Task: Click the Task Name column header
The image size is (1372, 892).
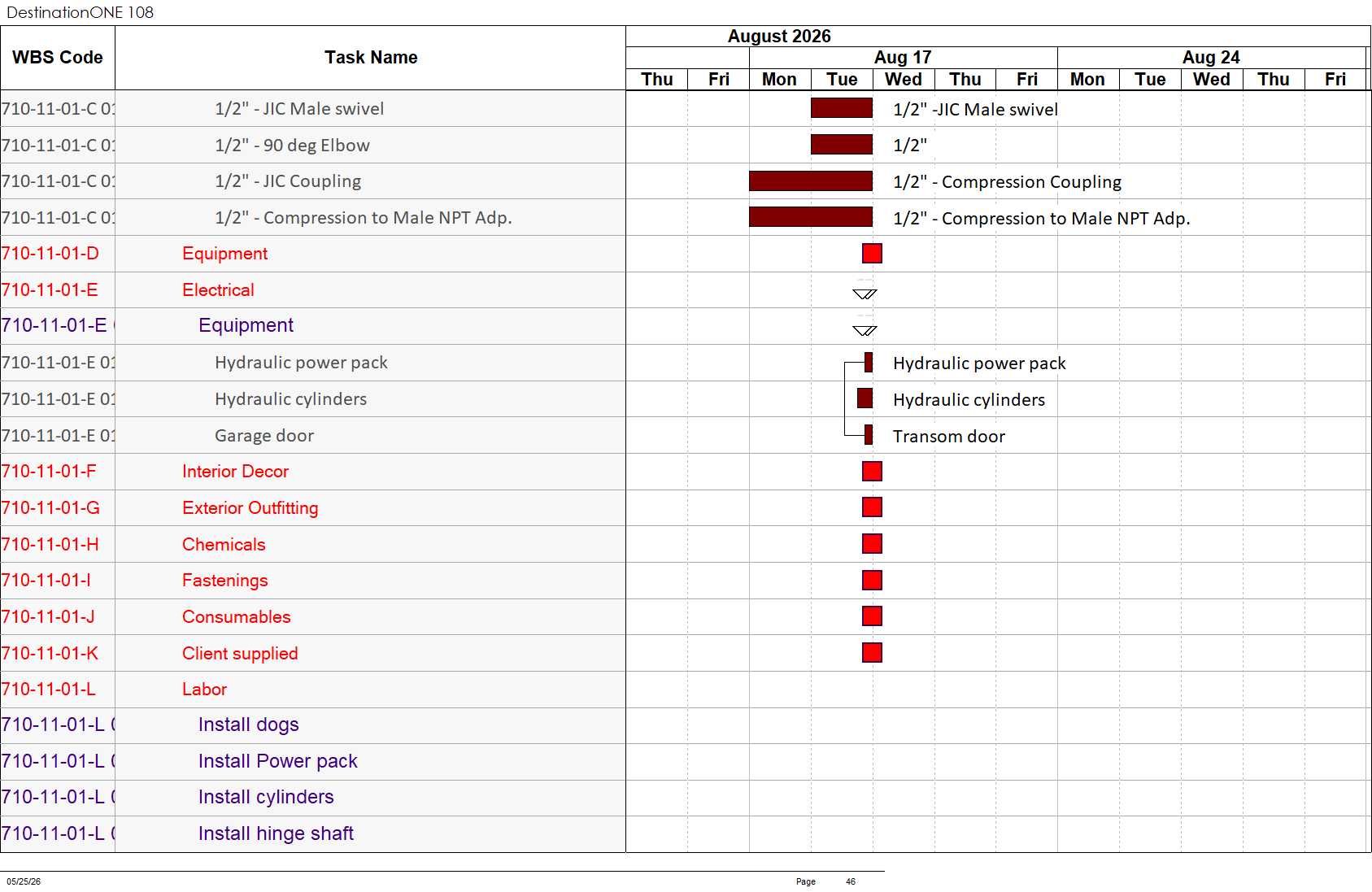Action: [x=371, y=58]
